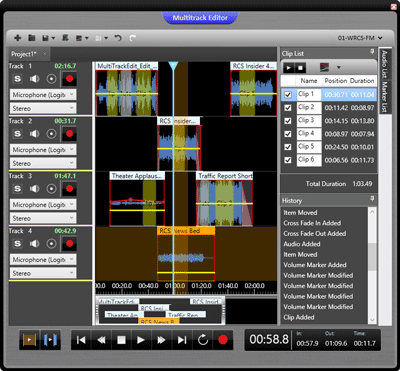Pin the Clip List panel
Viewport: 400px width, 371px height.
(372, 52)
